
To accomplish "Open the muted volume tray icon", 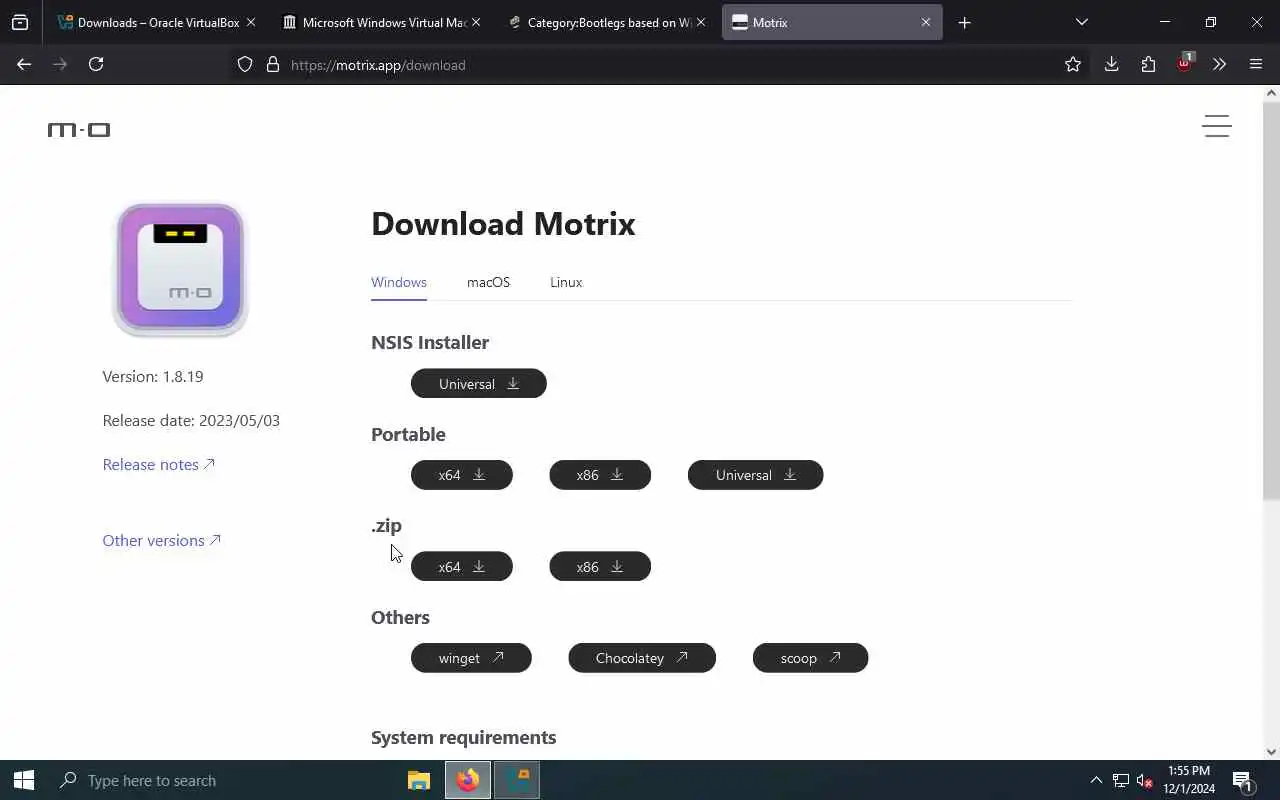I will [x=1146, y=780].
